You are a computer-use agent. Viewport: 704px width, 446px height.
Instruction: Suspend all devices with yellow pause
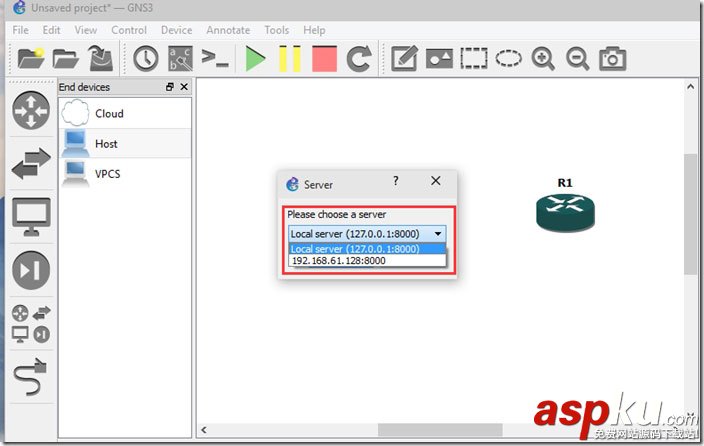pyautogui.click(x=290, y=59)
